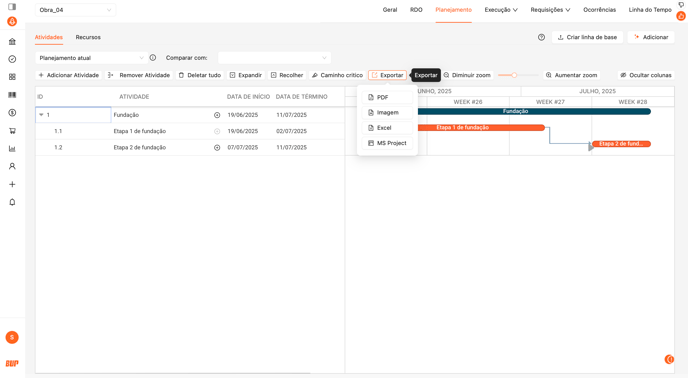Image resolution: width=688 pixels, height=378 pixels.
Task: Click the ID 1 cell
Action: (73, 115)
